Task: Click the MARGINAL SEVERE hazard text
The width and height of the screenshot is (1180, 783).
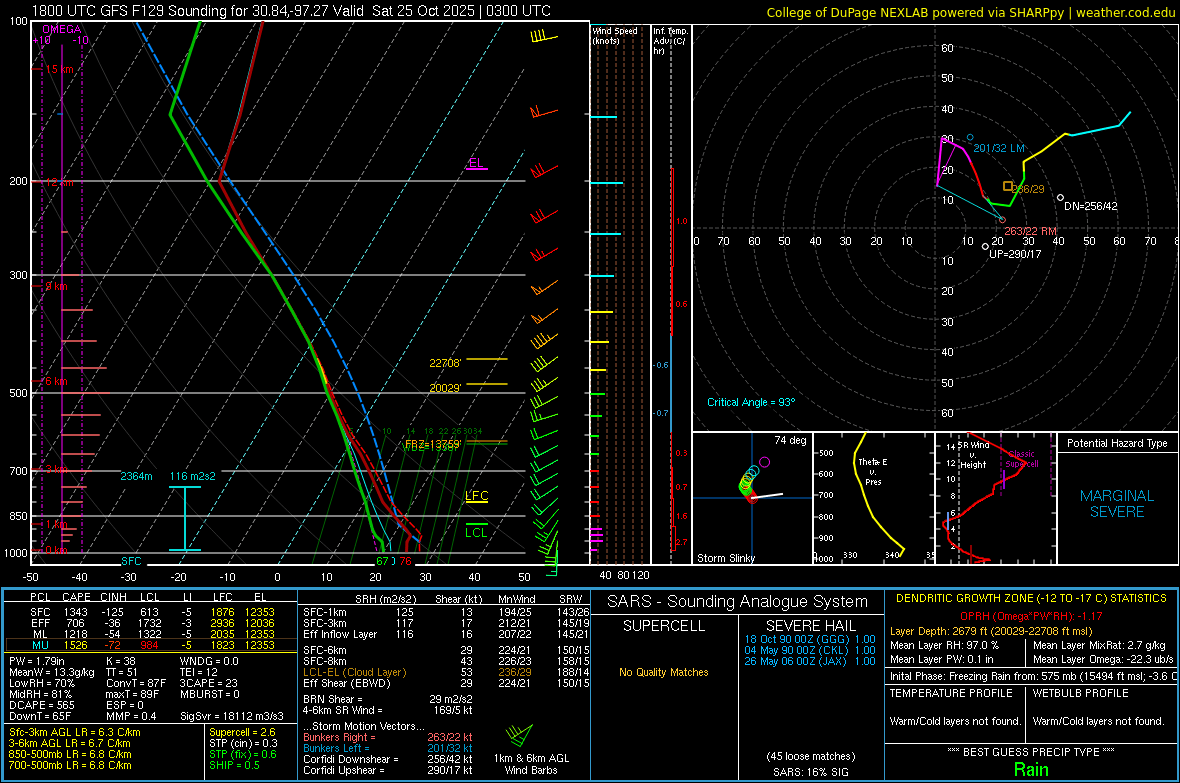Action: [x=1117, y=504]
